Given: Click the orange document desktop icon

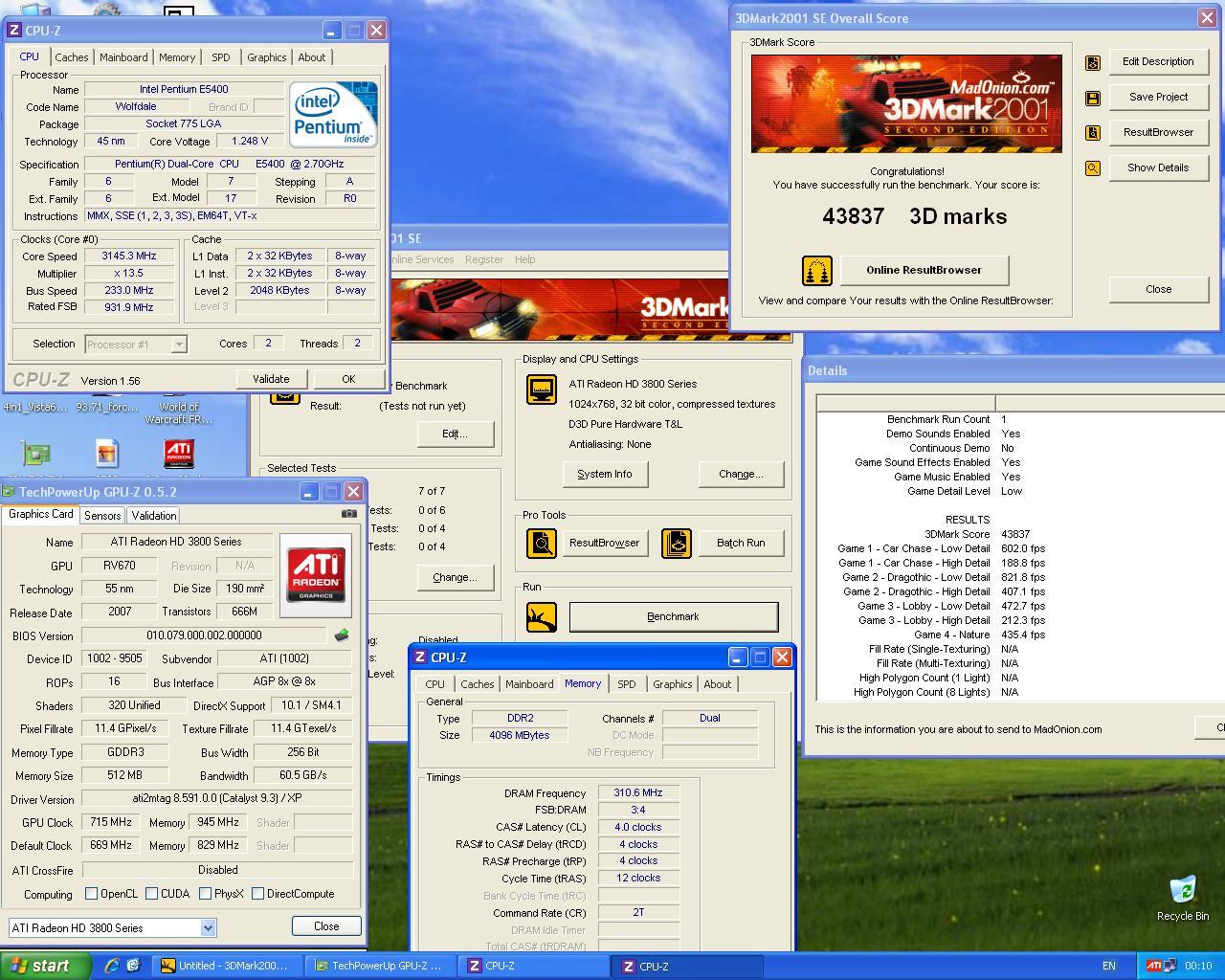Looking at the screenshot, I should point(107,454).
